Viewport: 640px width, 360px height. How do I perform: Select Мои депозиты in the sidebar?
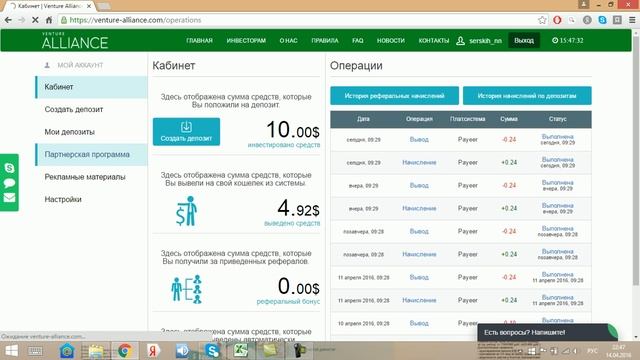coord(91,132)
